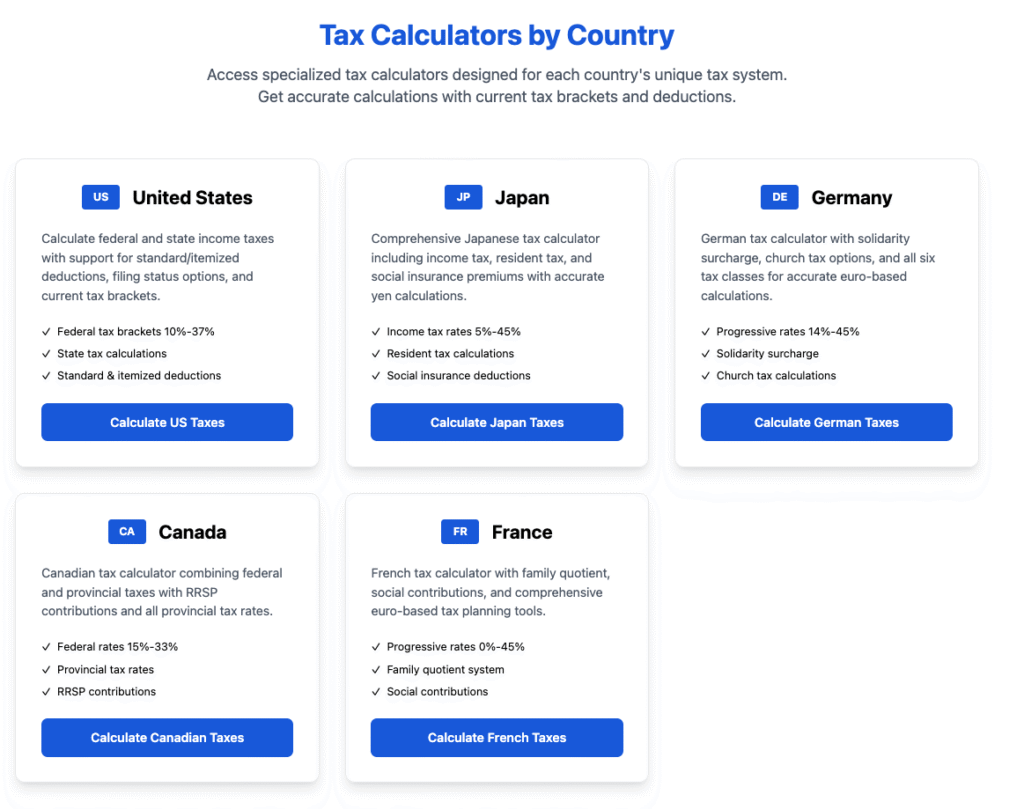Click the FR country badge icon
Image resolution: width=1024 pixels, height=809 pixels.
coord(460,532)
